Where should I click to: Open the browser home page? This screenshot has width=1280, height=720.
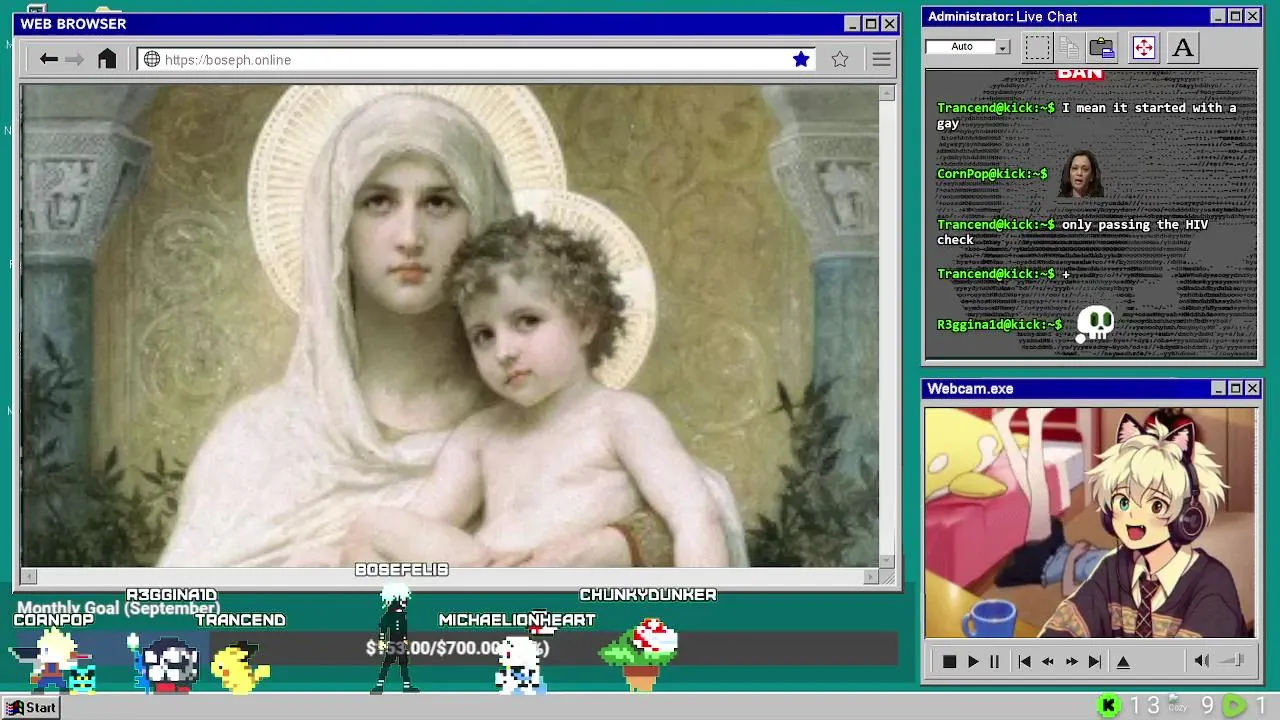tap(107, 59)
